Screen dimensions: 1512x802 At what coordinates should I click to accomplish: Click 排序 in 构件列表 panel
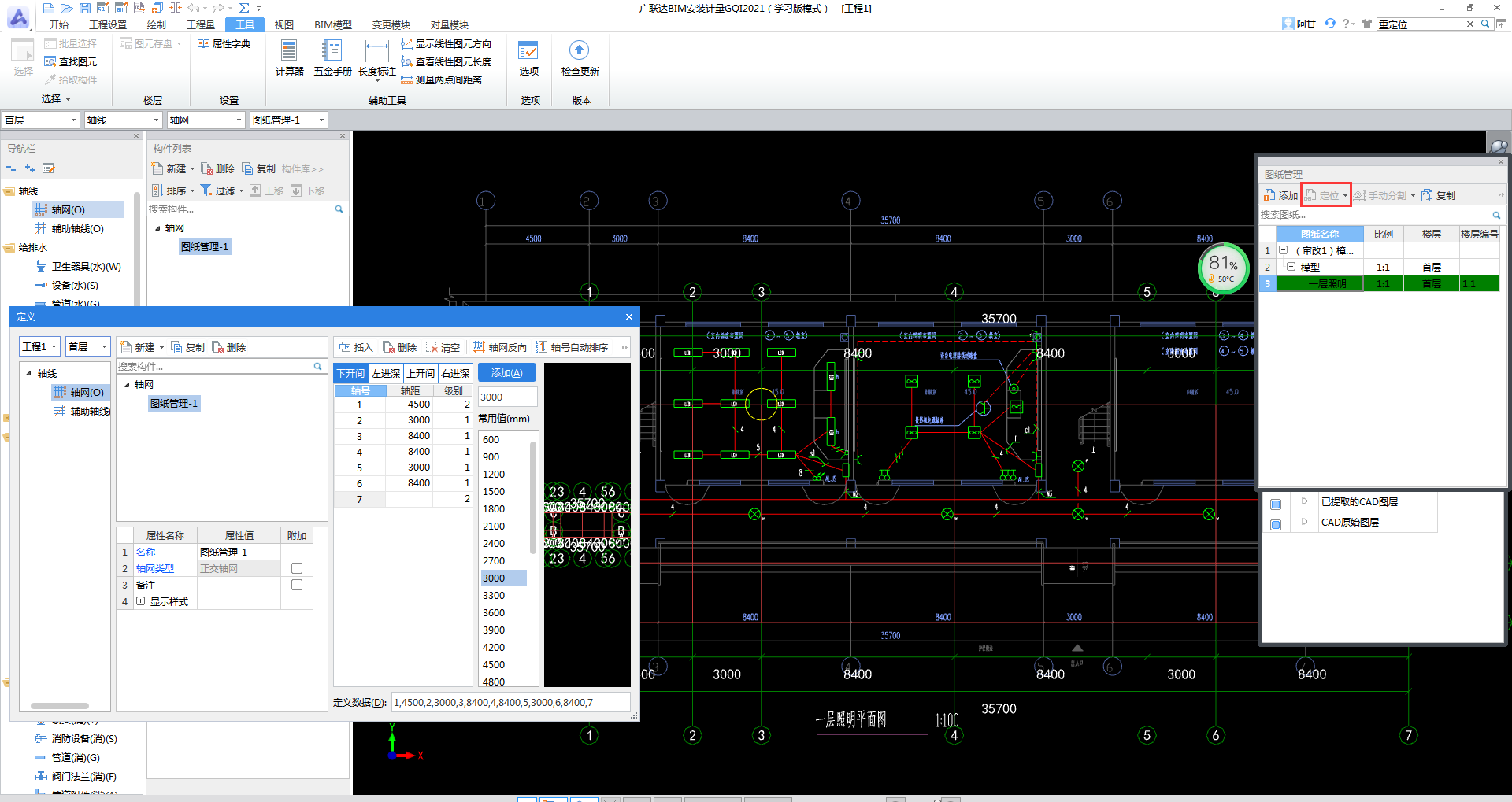pyautogui.click(x=173, y=190)
